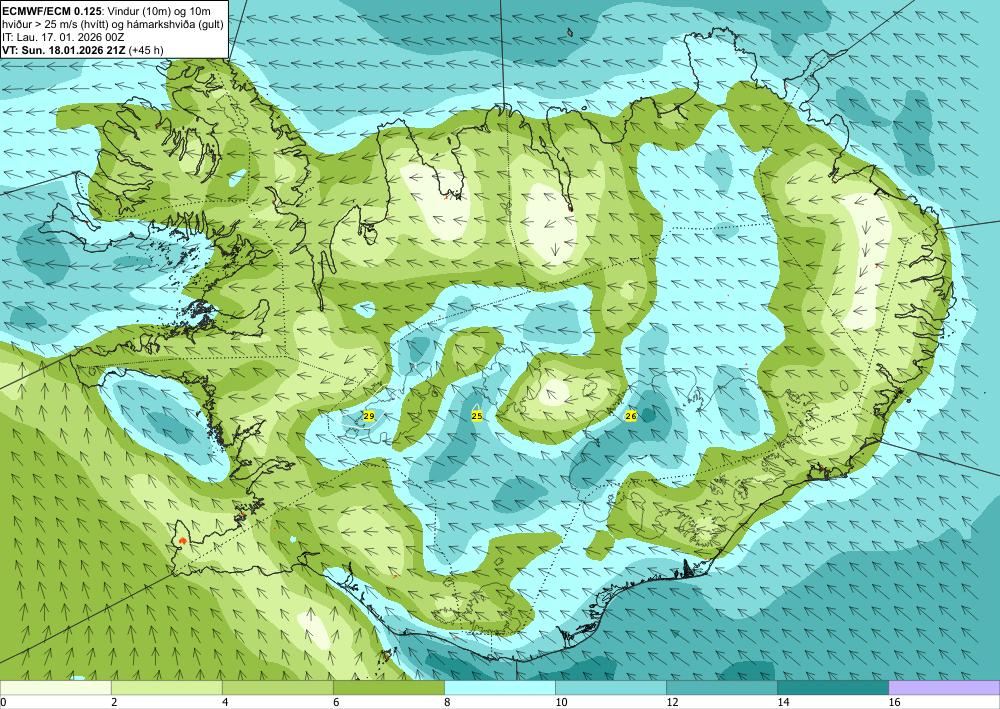Screen dimensions: 1000x709
Task: Click the "(+45 h)" forecast offset text
Action: pyautogui.click(x=146, y=50)
